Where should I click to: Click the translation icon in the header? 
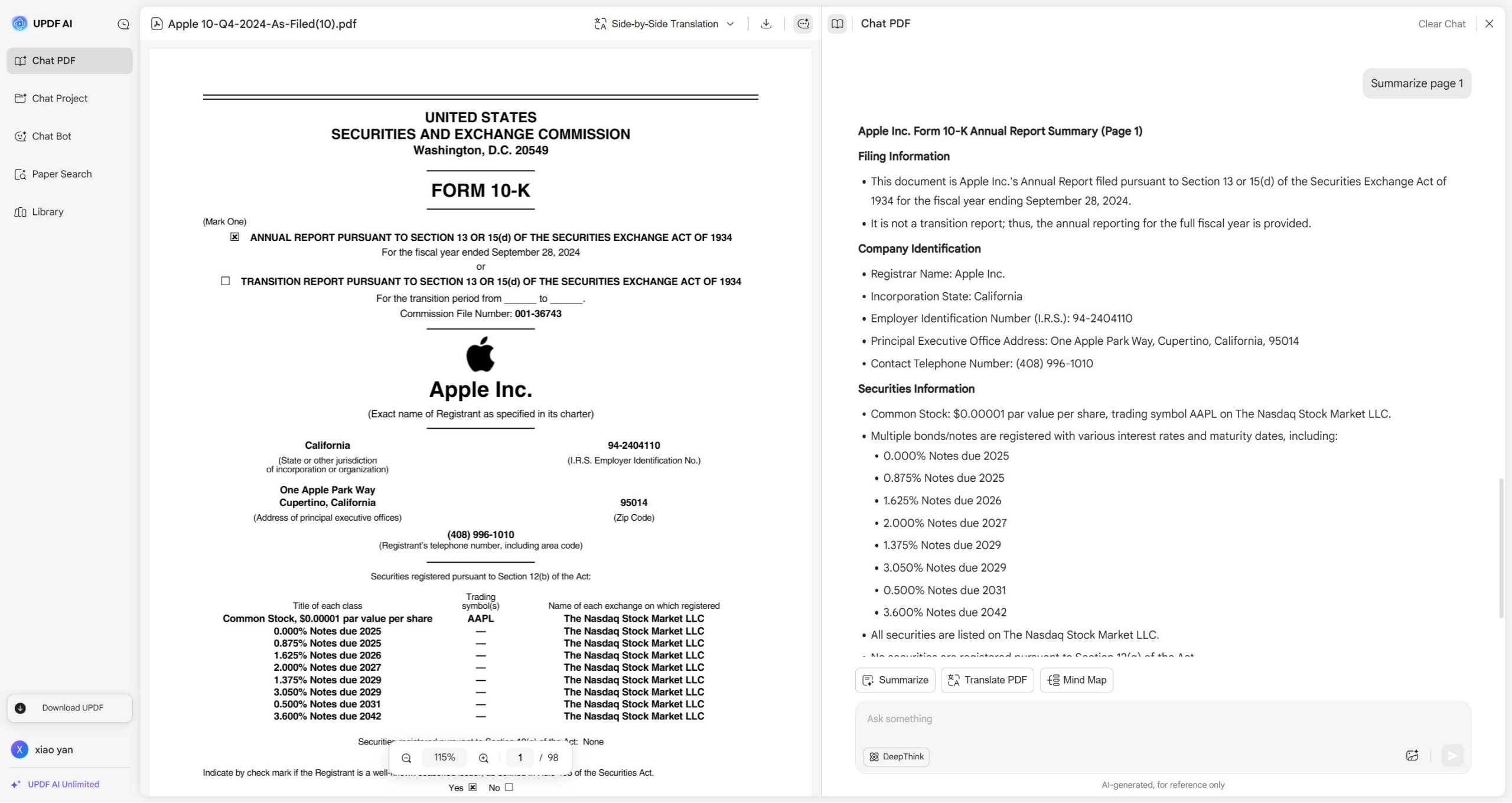(600, 24)
